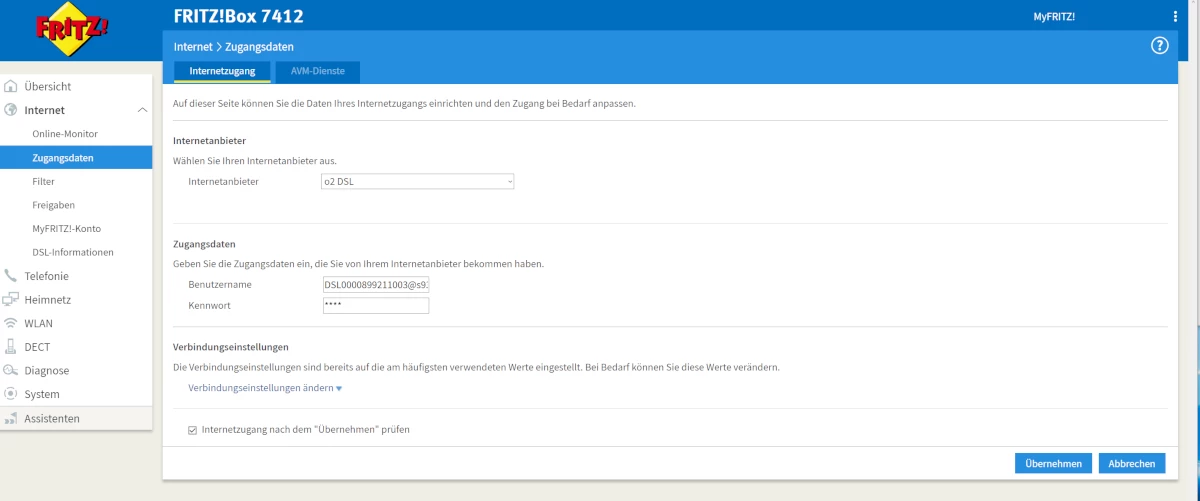Click the System gear icon
This screenshot has height=501, width=1200.
pyautogui.click(x=12, y=394)
